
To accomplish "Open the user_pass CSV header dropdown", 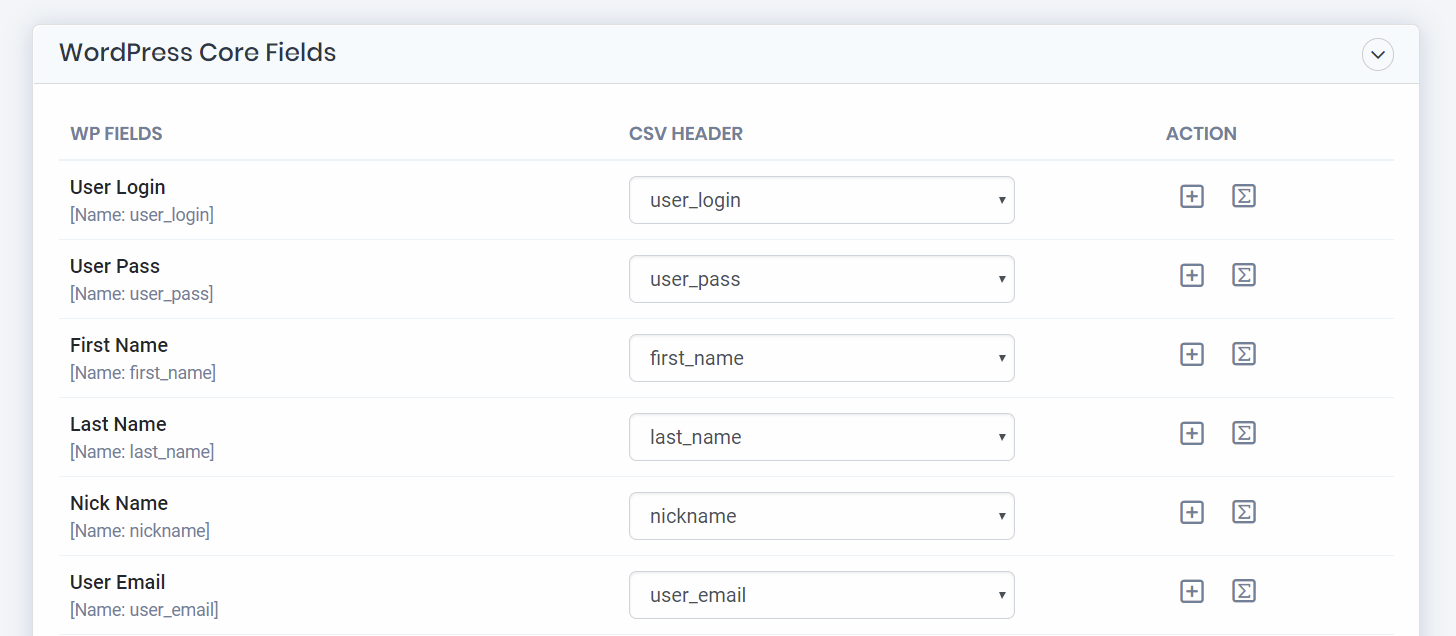I will pyautogui.click(x=821, y=279).
